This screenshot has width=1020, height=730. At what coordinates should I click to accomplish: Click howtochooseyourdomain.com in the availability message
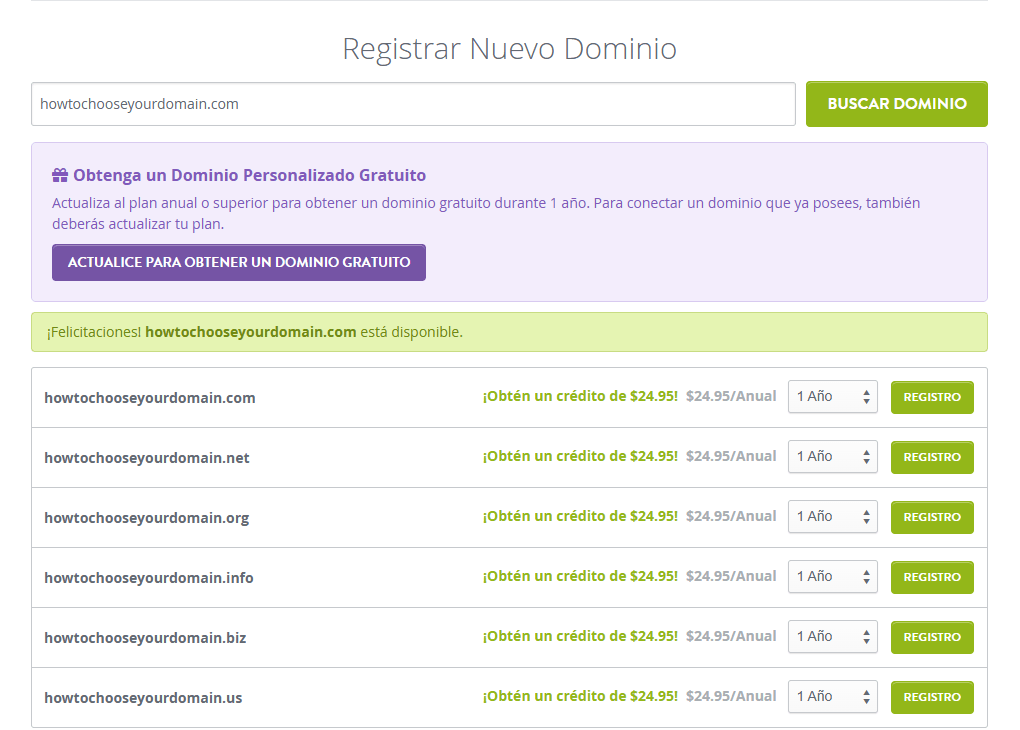(248, 332)
